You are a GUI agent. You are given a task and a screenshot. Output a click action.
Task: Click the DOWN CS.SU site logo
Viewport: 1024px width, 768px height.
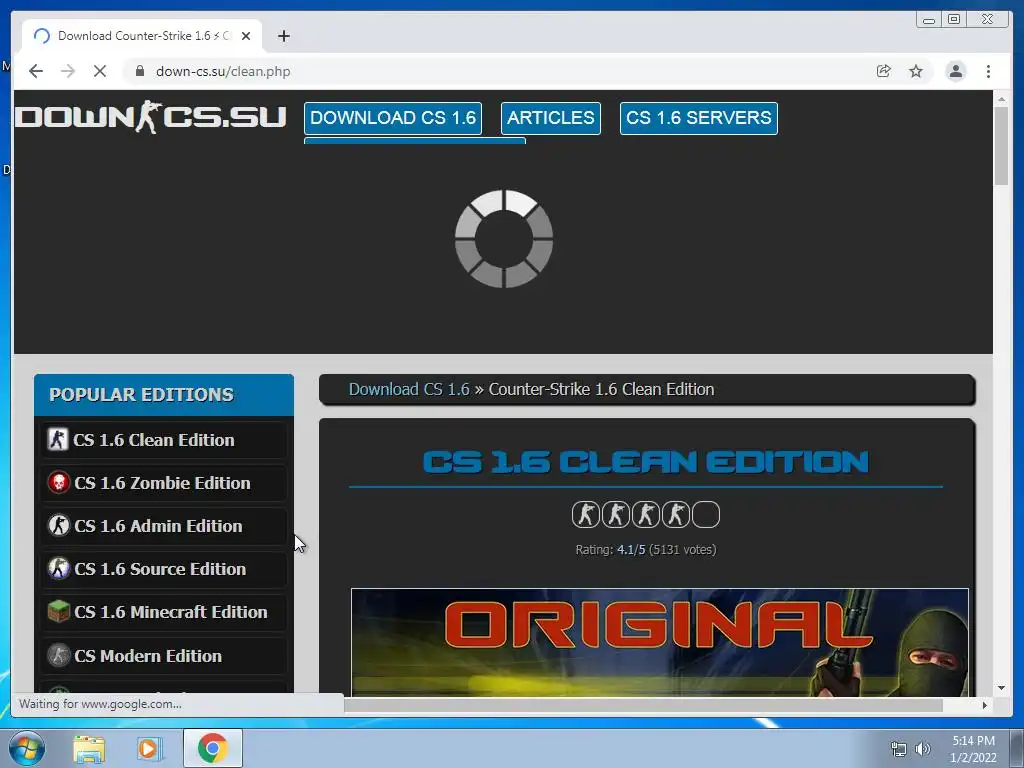tap(150, 117)
